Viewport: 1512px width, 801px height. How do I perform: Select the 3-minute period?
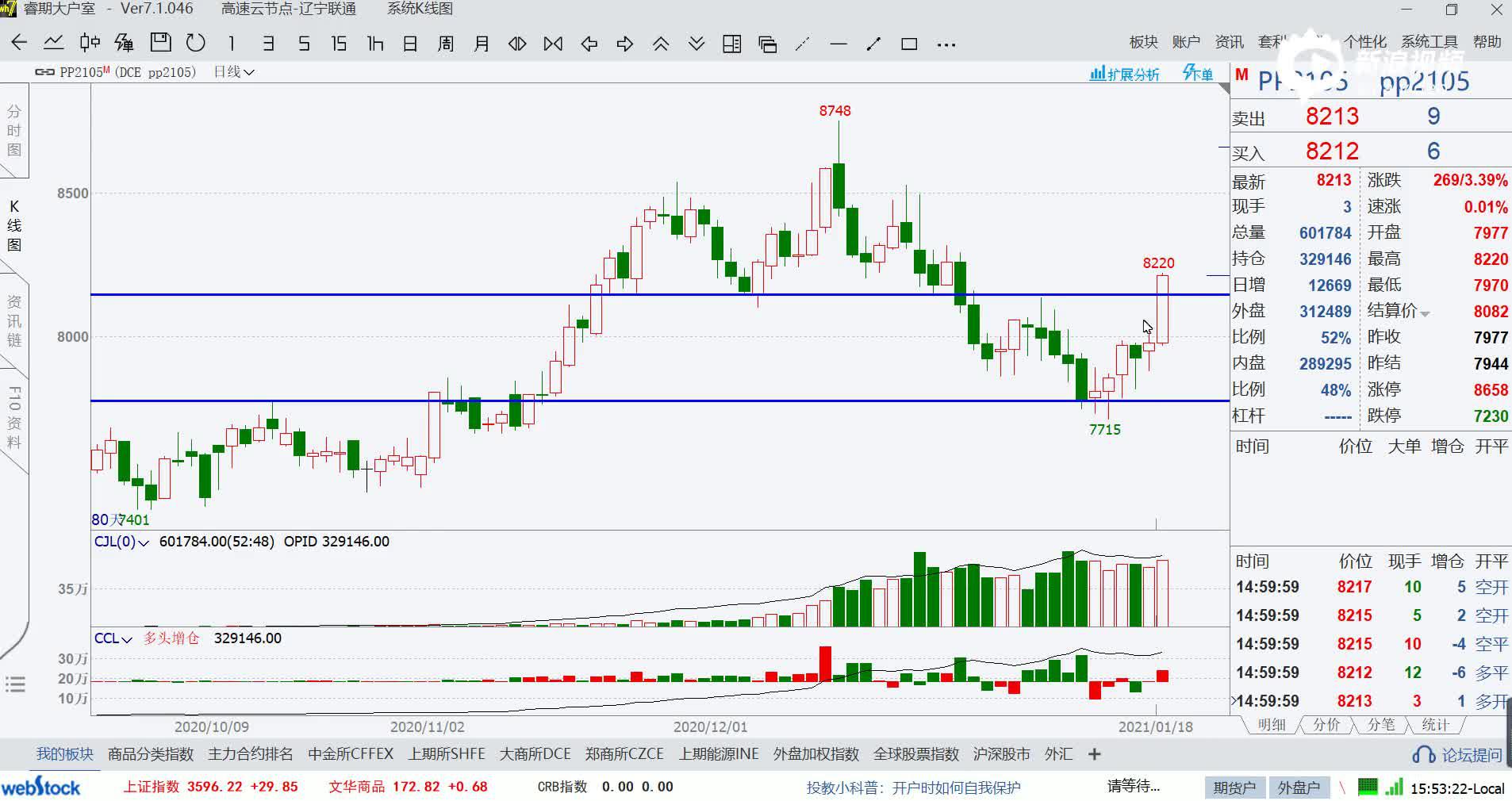click(x=268, y=43)
